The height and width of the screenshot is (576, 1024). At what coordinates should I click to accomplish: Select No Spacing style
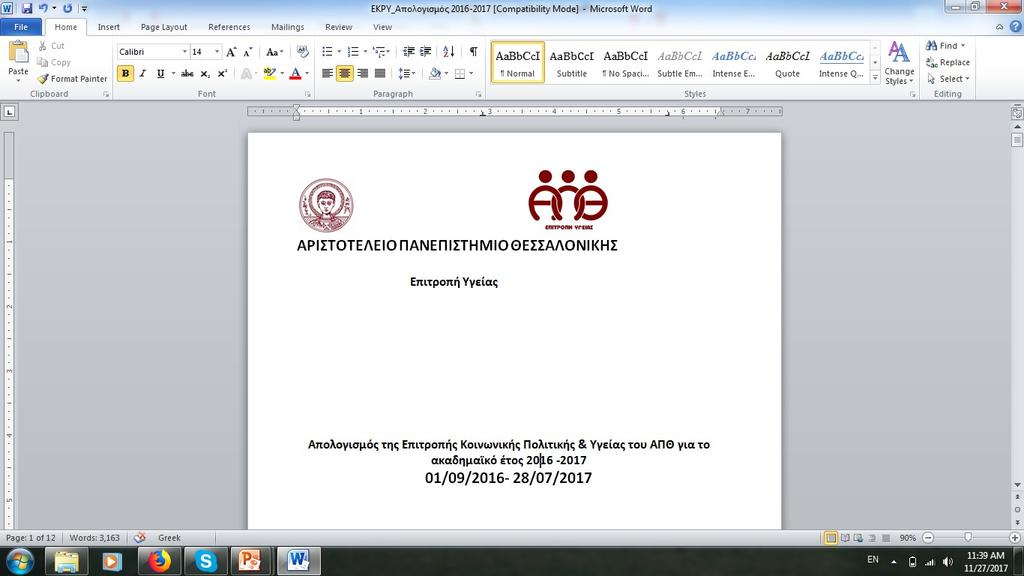point(626,63)
